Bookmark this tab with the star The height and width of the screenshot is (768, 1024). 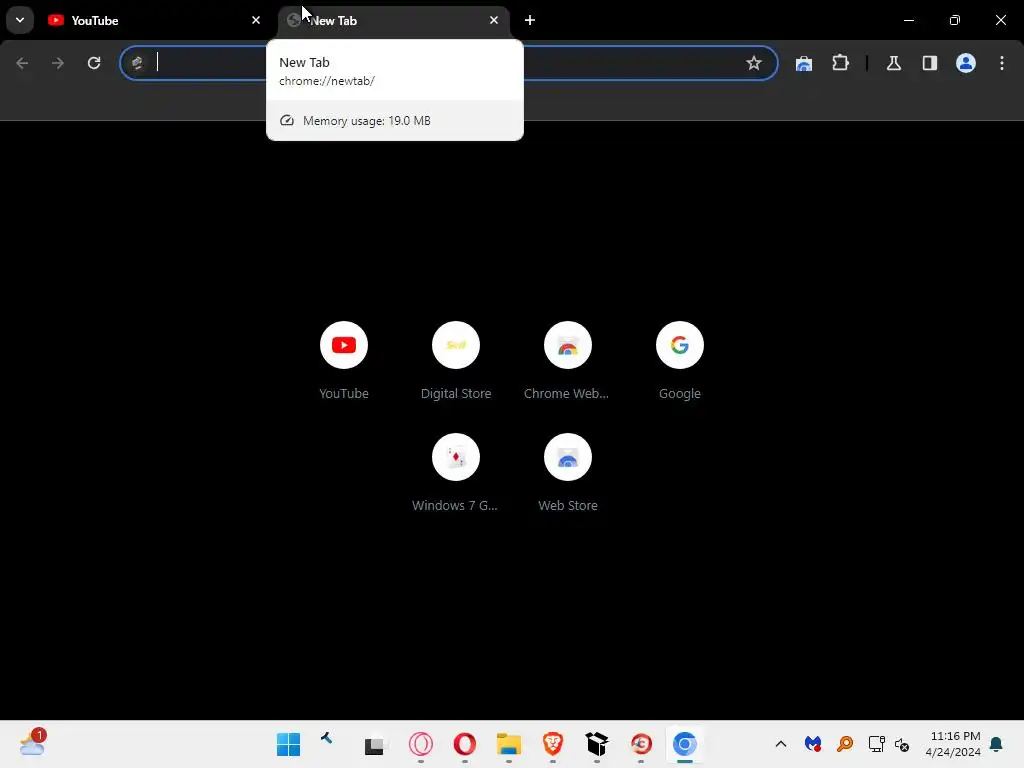tap(754, 63)
